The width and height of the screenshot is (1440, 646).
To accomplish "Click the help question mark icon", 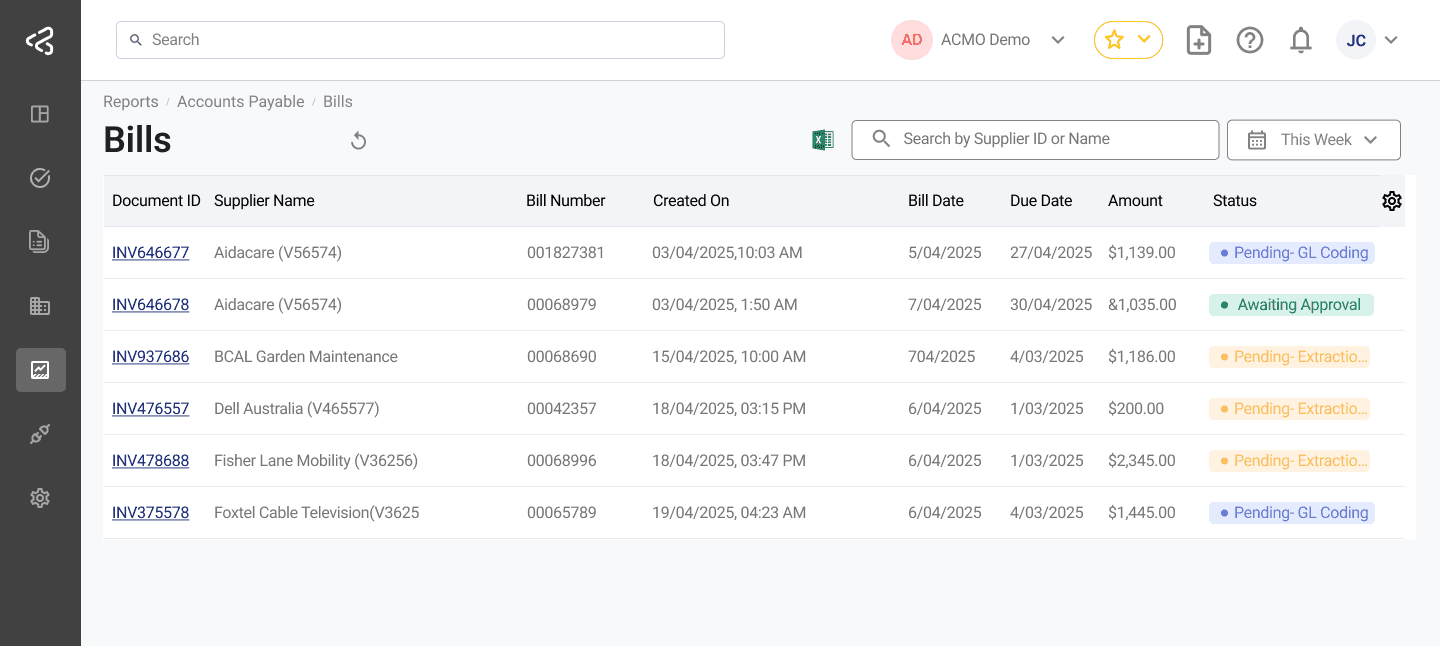I will click(x=1250, y=40).
